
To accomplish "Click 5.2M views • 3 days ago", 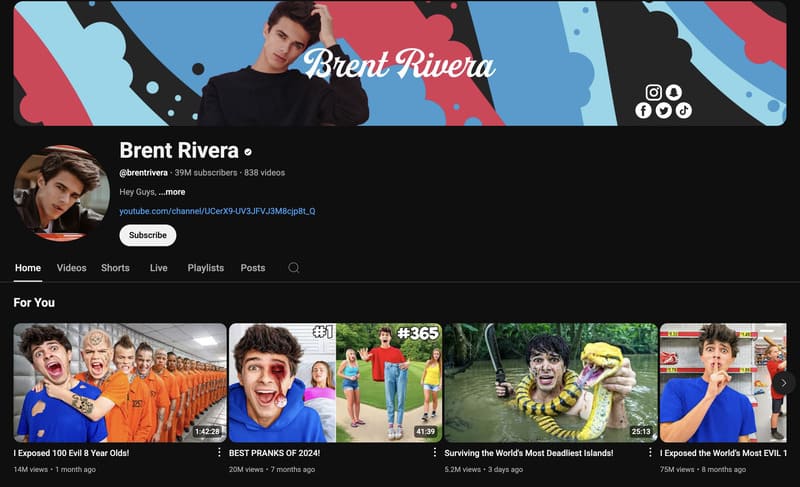I will pyautogui.click(x=484, y=470).
